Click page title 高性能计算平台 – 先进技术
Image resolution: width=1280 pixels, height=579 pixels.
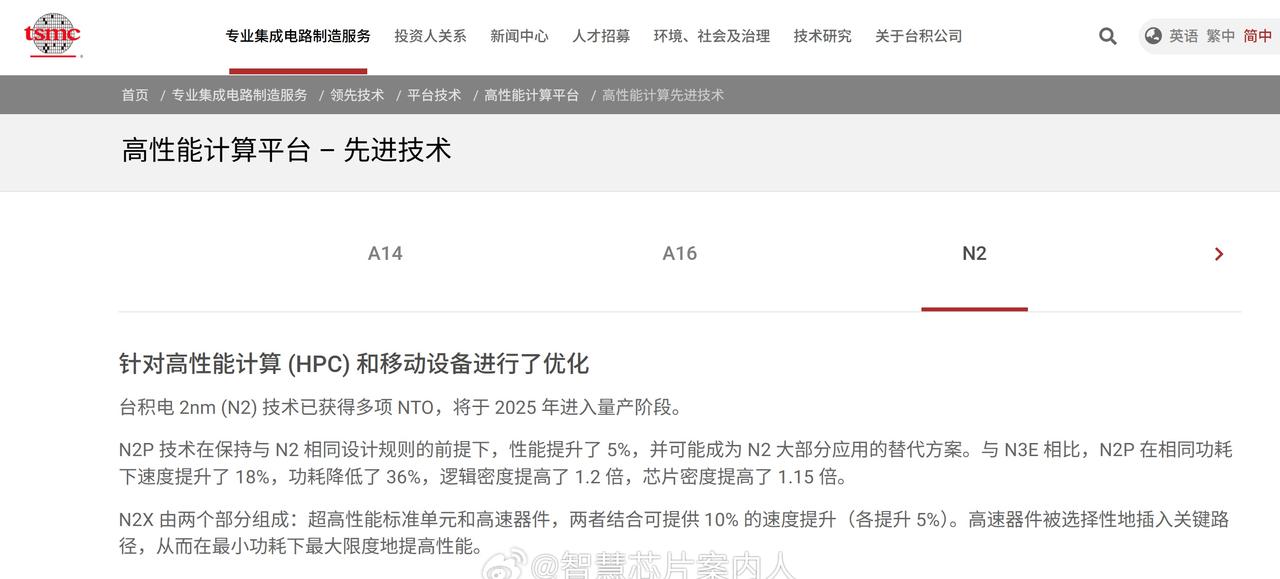pyautogui.click(x=287, y=150)
